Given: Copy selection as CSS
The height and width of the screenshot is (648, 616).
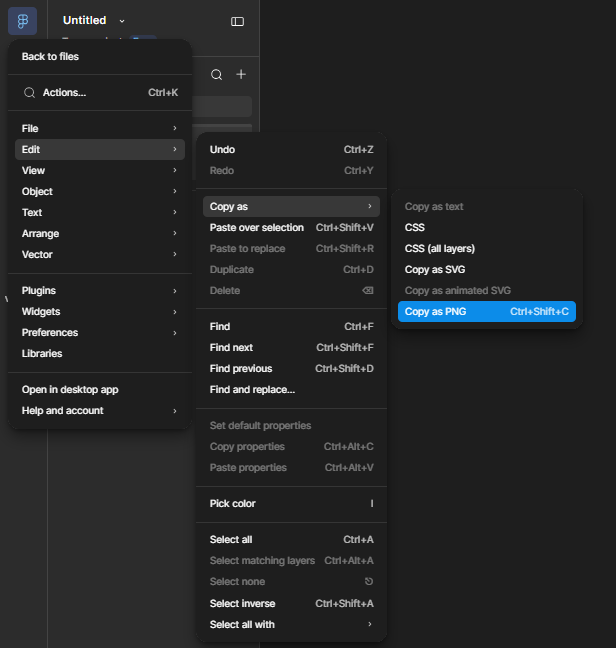Looking at the screenshot, I should pos(487,228).
